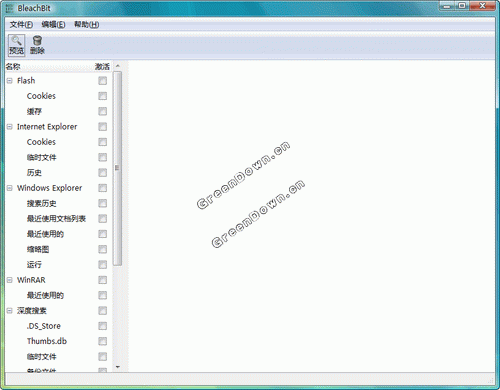500x390 pixels.
Task: Collapse the WinRAR tree node
Action: point(10,280)
